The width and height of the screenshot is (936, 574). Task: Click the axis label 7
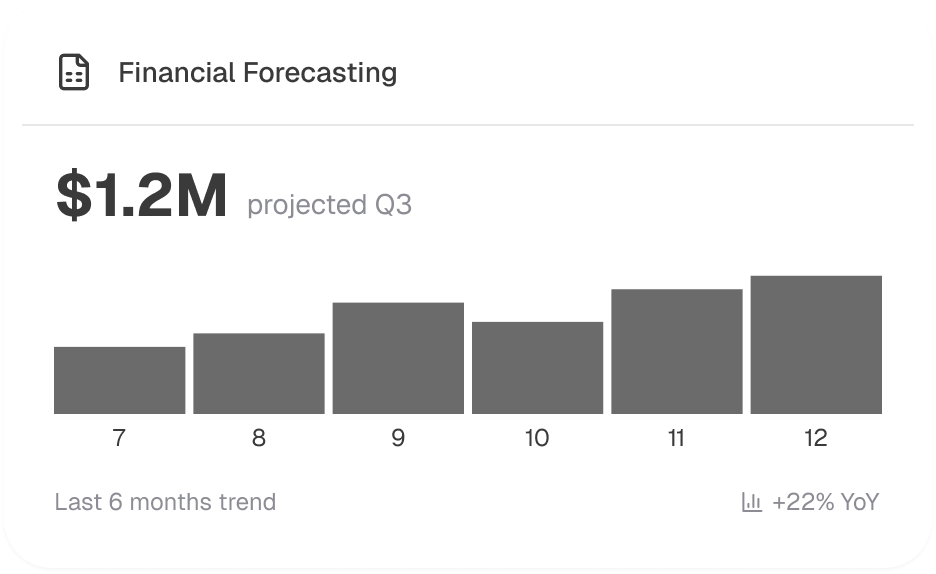click(x=119, y=438)
